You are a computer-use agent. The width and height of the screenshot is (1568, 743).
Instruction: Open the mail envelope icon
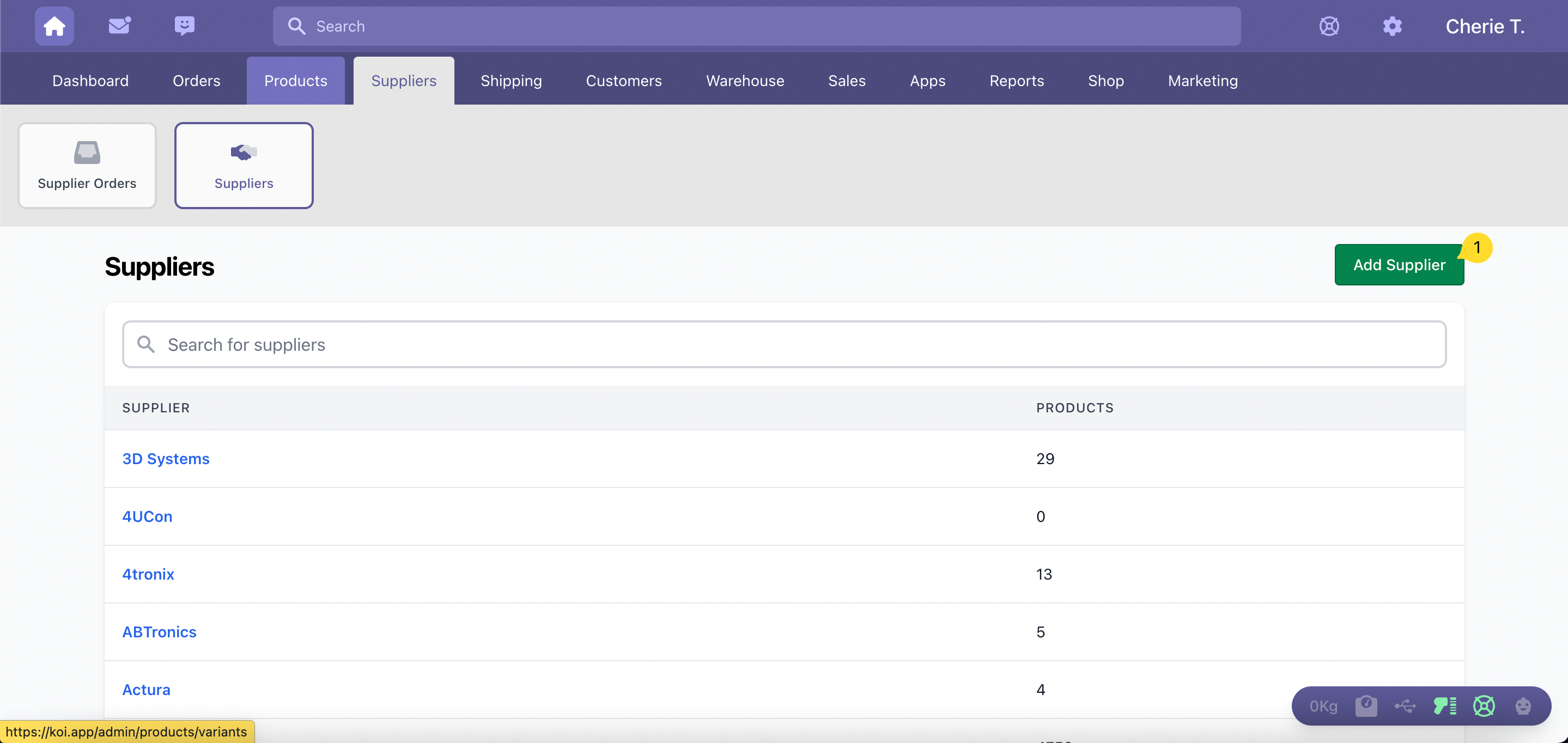[x=119, y=26]
